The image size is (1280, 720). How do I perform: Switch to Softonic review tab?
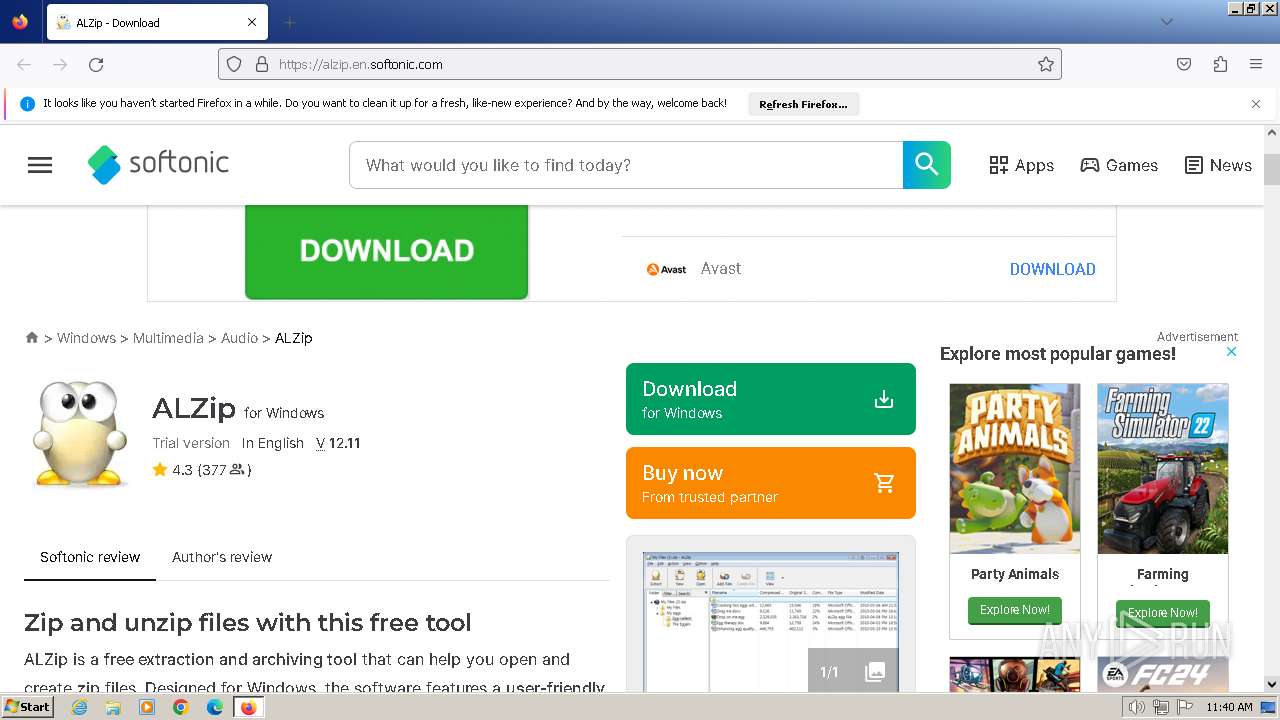[90, 557]
